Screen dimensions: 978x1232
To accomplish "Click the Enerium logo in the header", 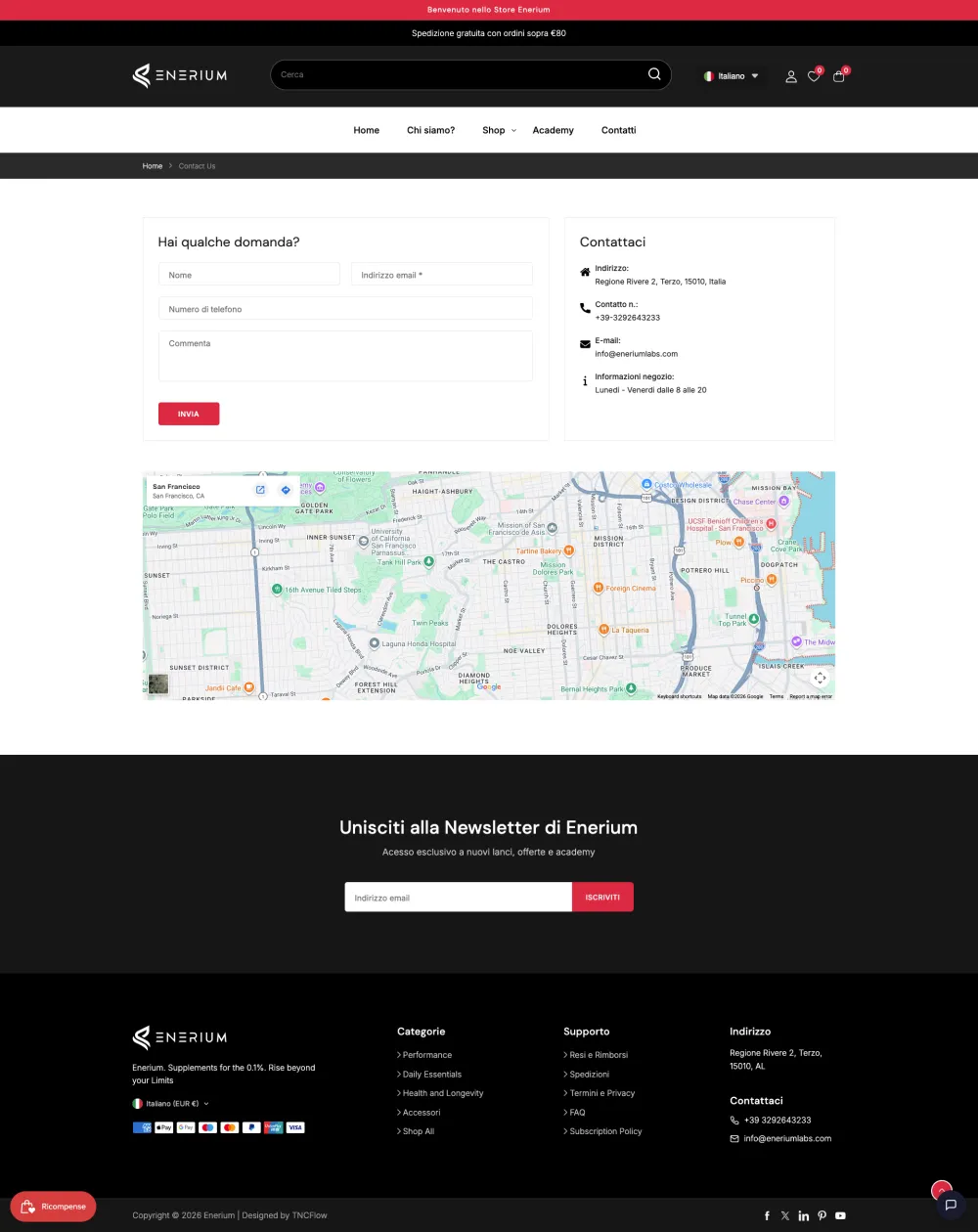I will [x=180, y=75].
